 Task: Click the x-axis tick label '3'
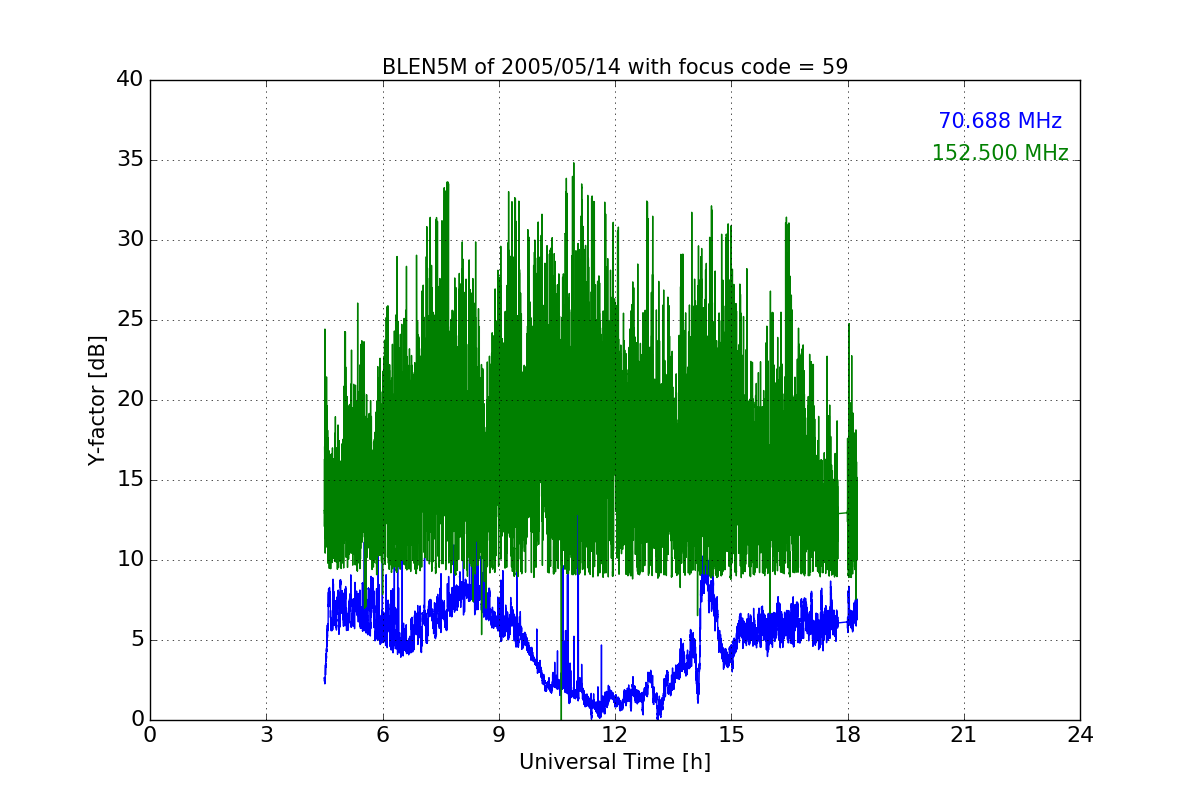[x=266, y=735]
